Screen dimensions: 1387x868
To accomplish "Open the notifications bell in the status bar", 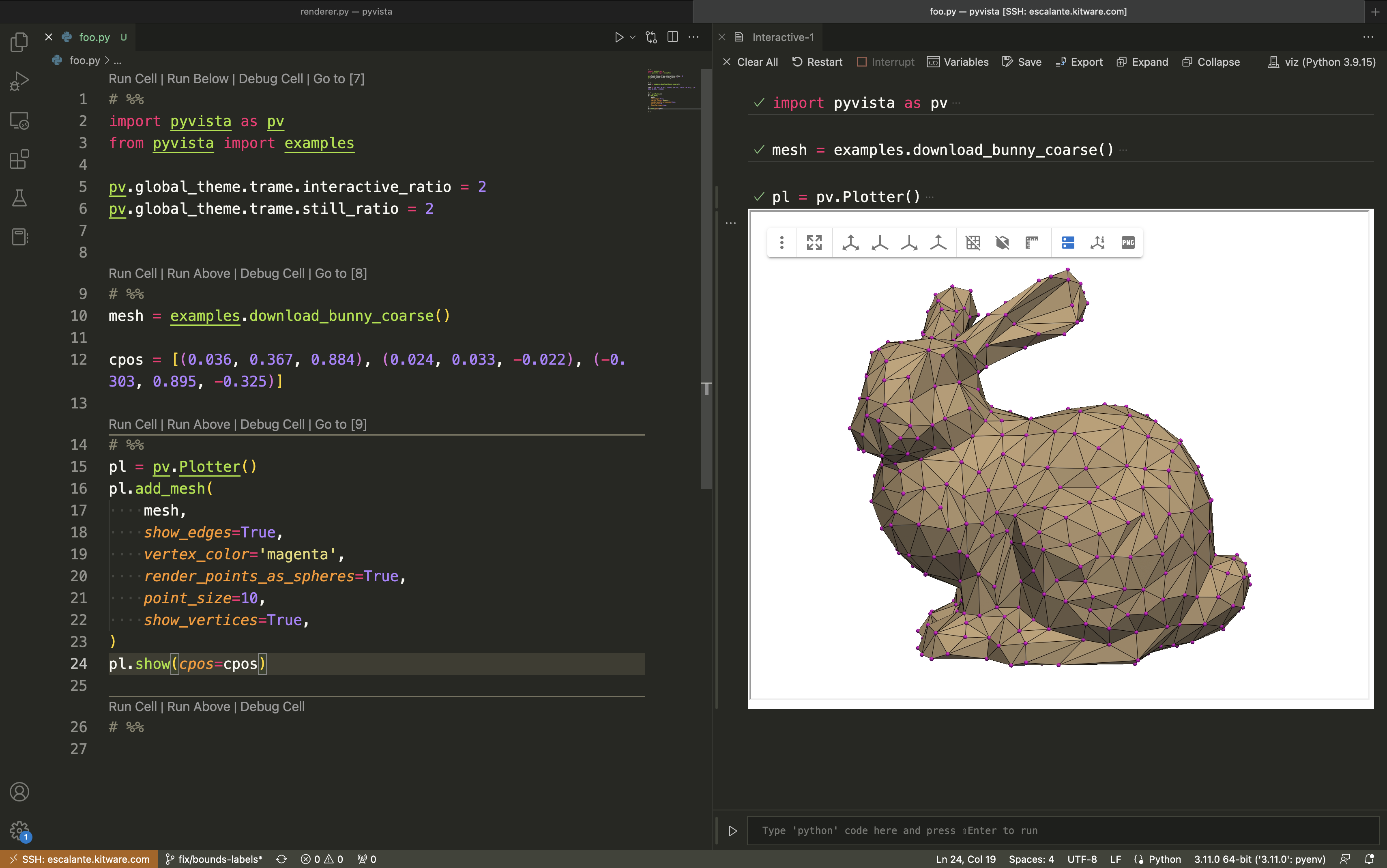I will tap(1369, 859).
